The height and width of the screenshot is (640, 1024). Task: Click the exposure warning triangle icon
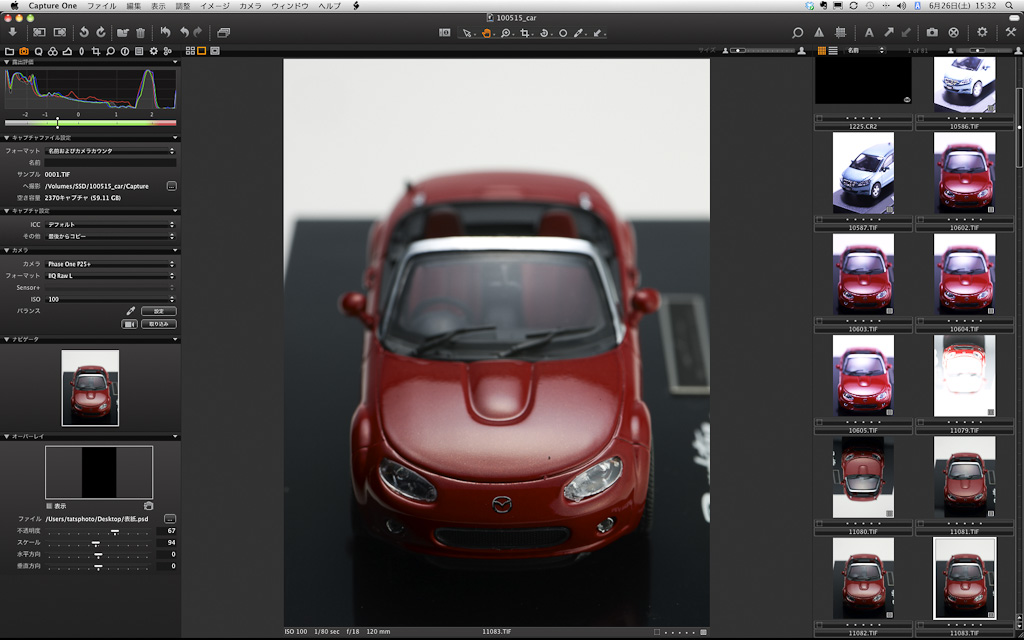tap(819, 32)
